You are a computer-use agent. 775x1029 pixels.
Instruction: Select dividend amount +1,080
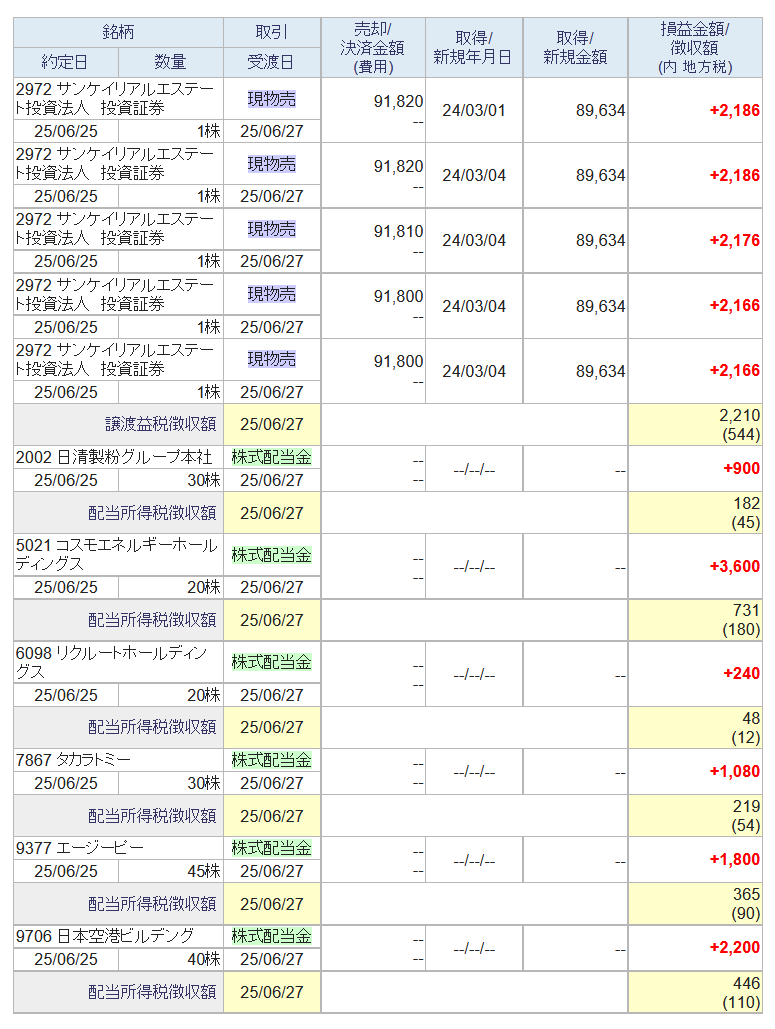pos(734,771)
